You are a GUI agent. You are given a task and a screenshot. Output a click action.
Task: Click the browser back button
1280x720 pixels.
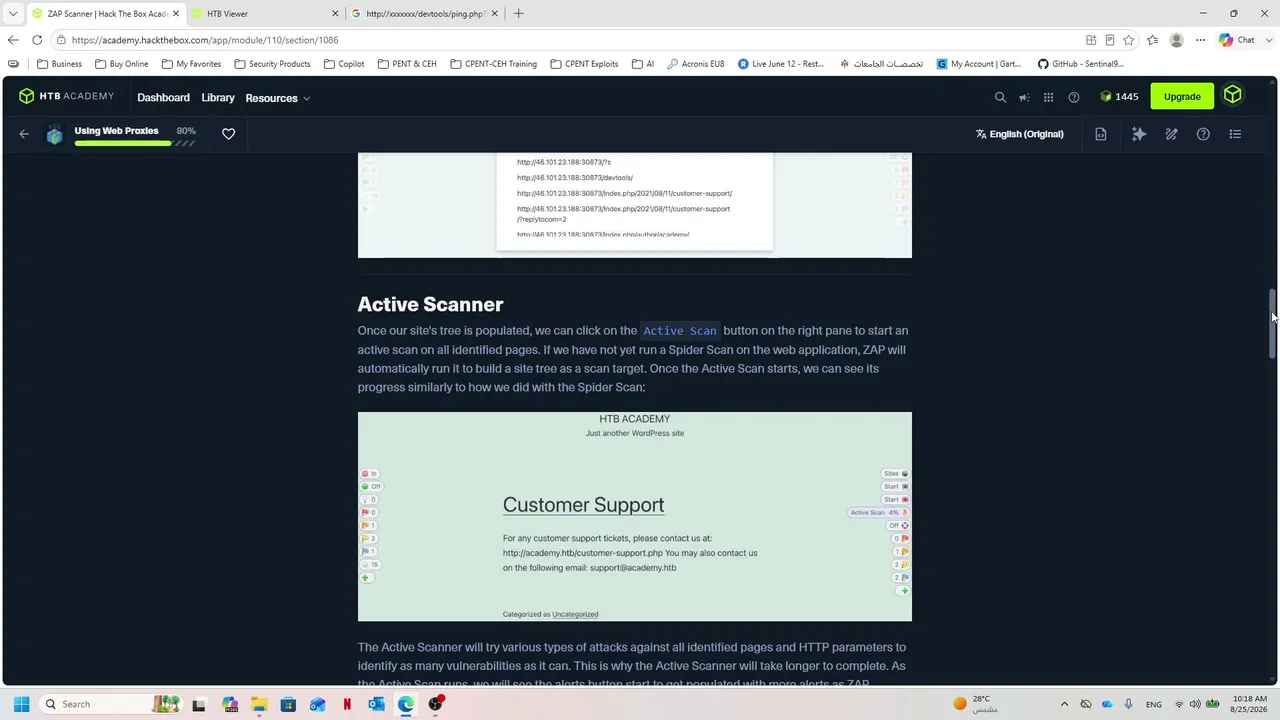(12, 40)
